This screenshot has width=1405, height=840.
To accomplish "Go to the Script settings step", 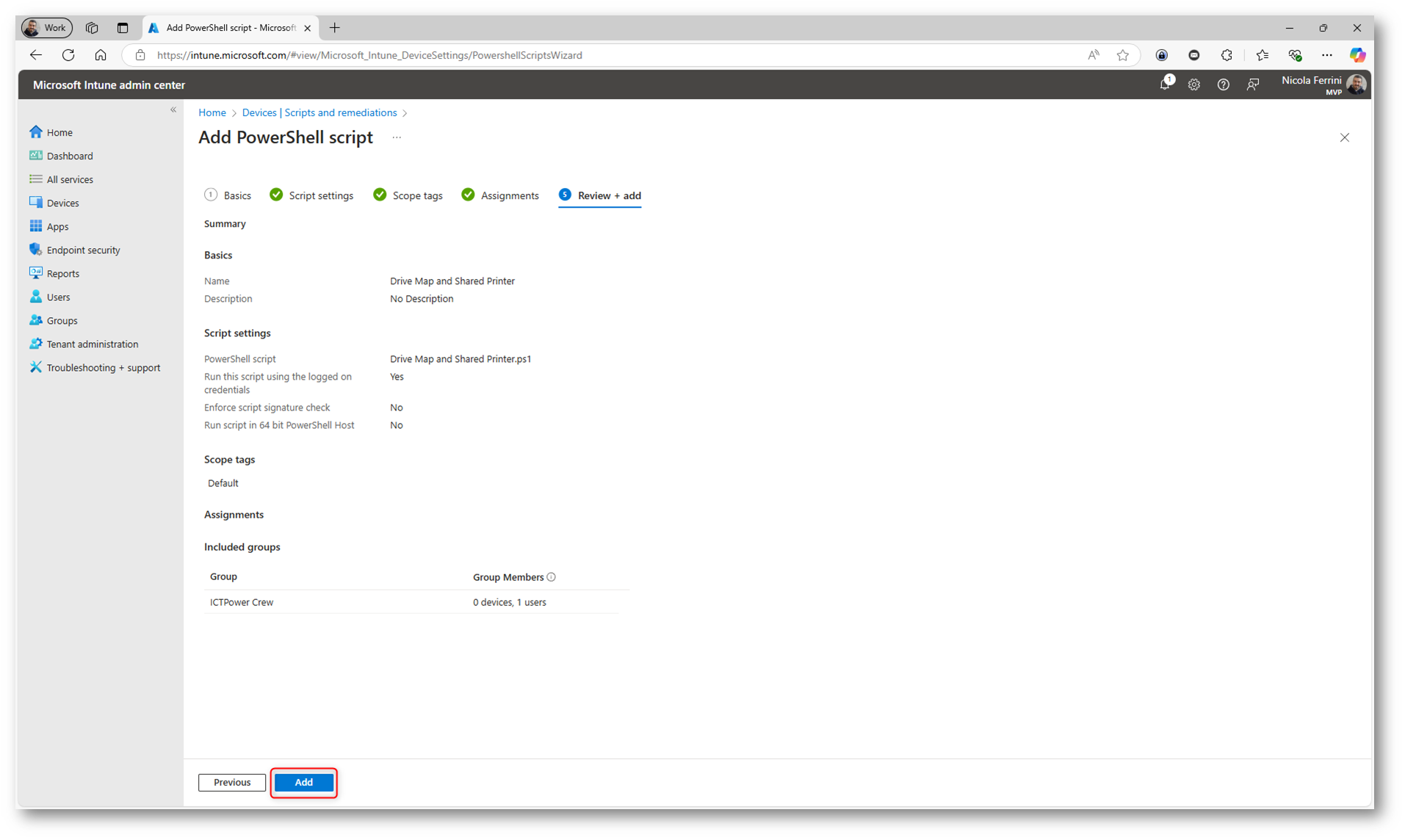I will pos(311,195).
